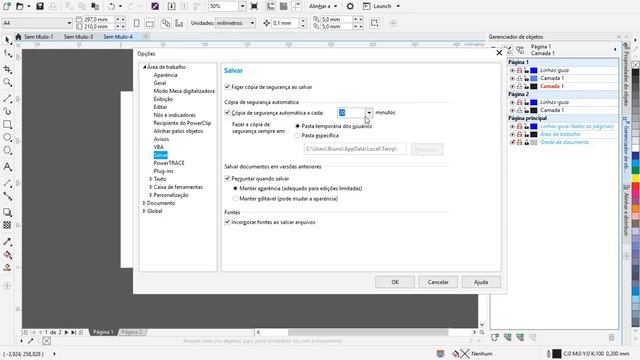Close the Opções dialog with X
Viewport: 640px width, 360px height.
click(499, 53)
